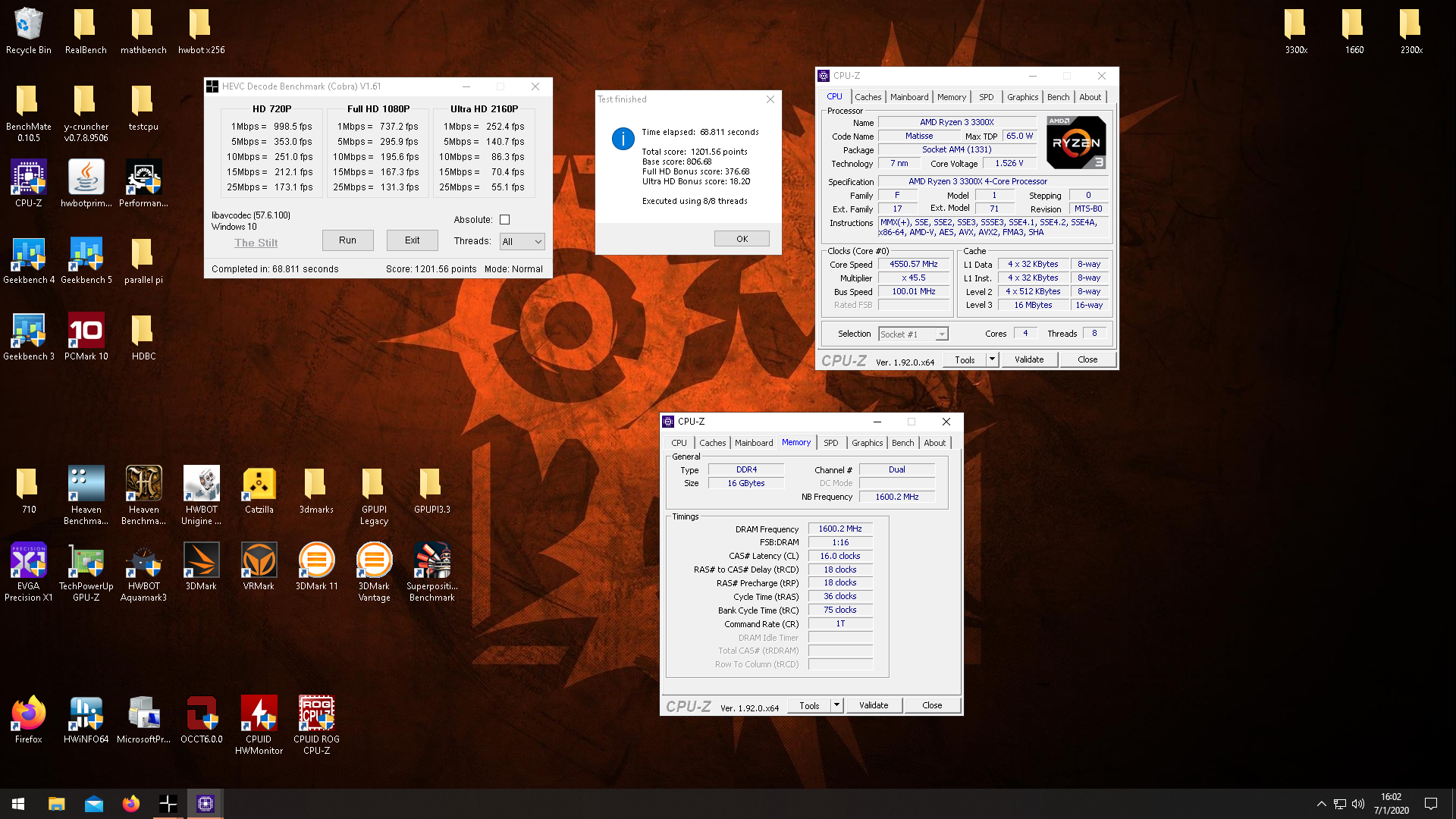
Task: Launch Superposition Benchmark shortcut
Action: click(431, 572)
